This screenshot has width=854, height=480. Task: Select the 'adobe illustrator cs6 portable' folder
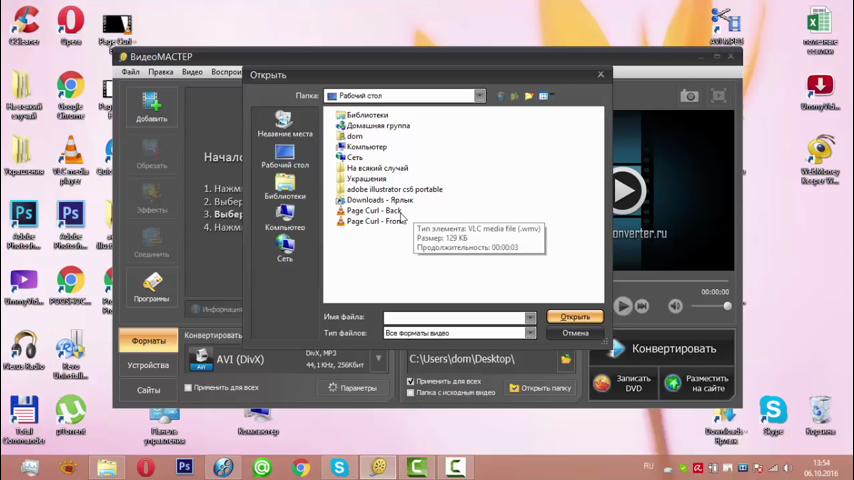389,189
